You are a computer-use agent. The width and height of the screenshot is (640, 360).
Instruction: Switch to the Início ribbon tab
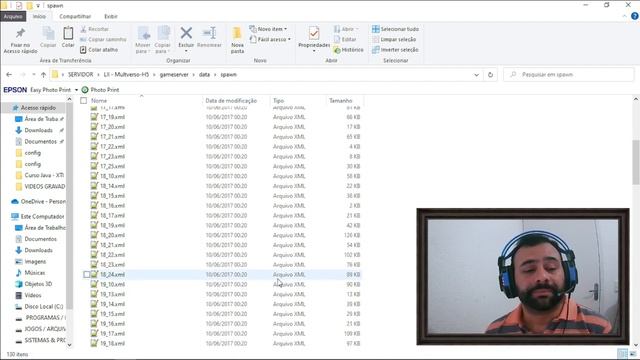pyautogui.click(x=39, y=16)
